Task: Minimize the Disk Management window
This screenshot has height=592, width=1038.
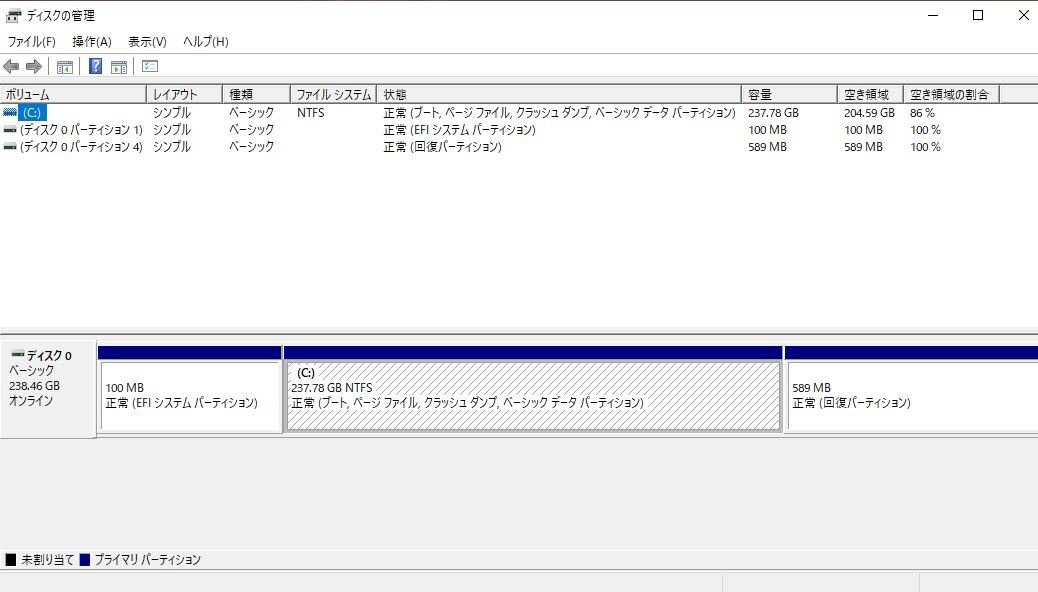Action: [933, 15]
